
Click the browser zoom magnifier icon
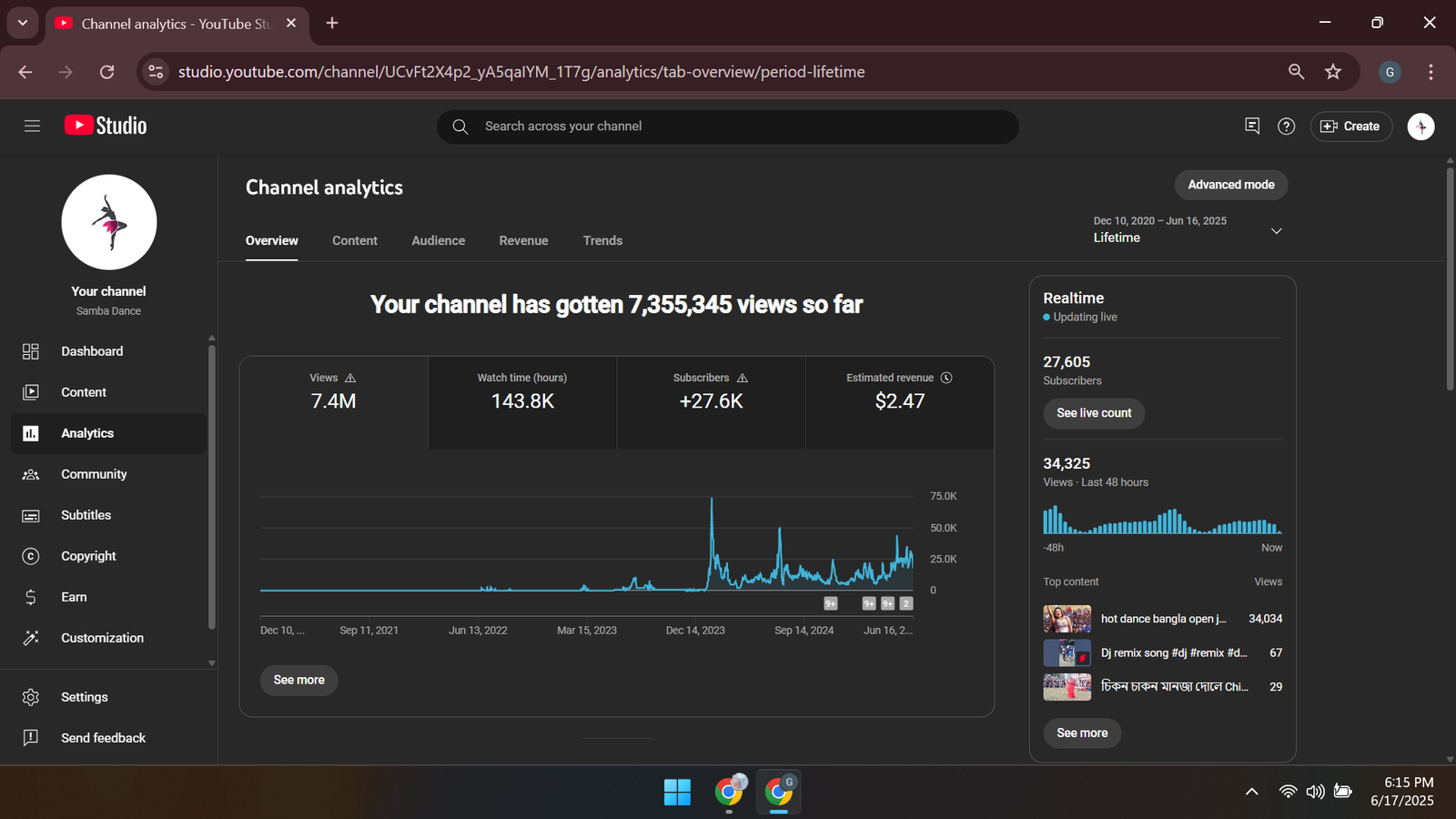(1297, 72)
